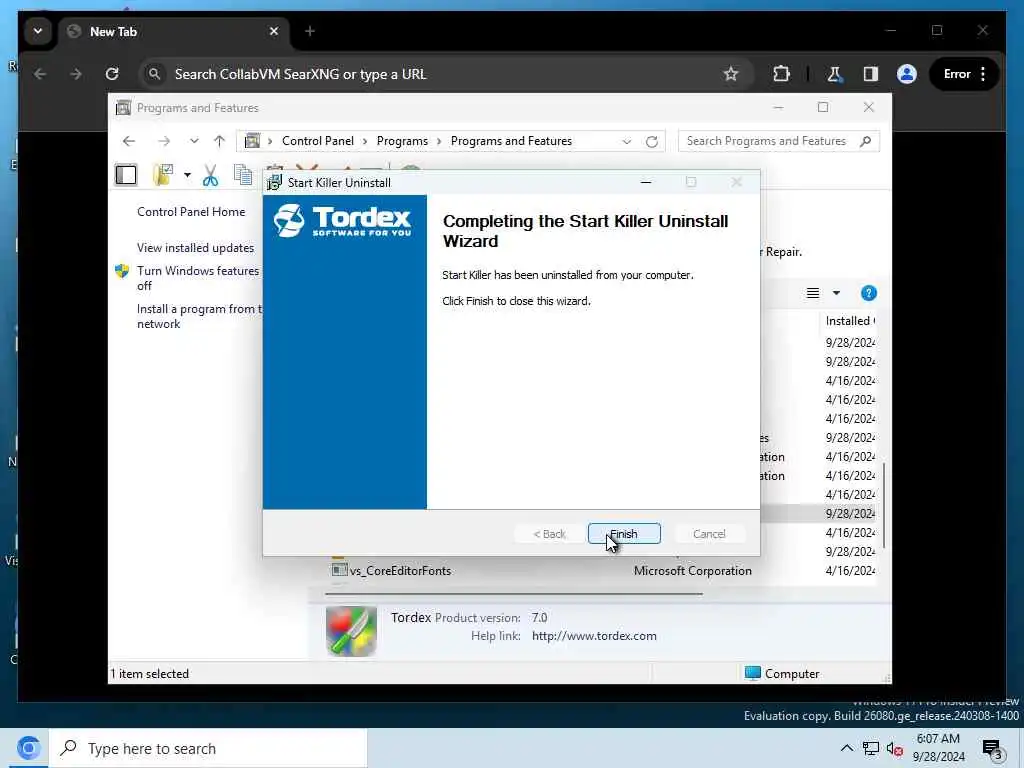This screenshot has width=1024, height=768.
Task: Select the New Tab browser tab
Action: coord(173,31)
